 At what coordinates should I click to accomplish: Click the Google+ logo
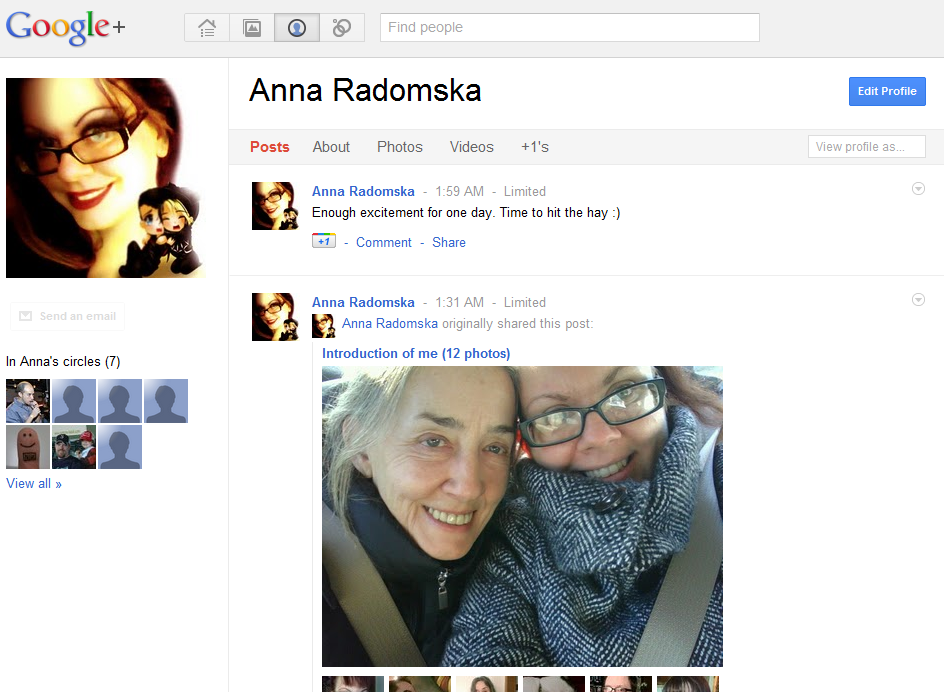[x=66, y=27]
